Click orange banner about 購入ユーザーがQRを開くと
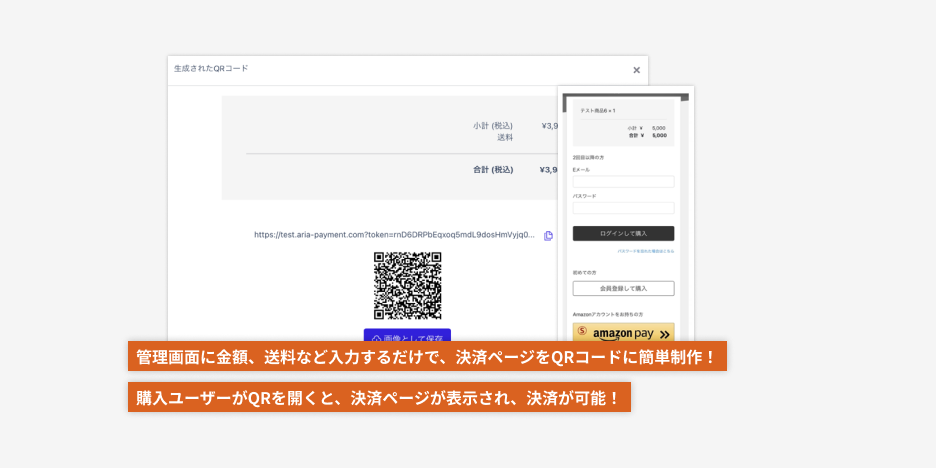Viewport: 936px width, 468px height. tap(379, 397)
